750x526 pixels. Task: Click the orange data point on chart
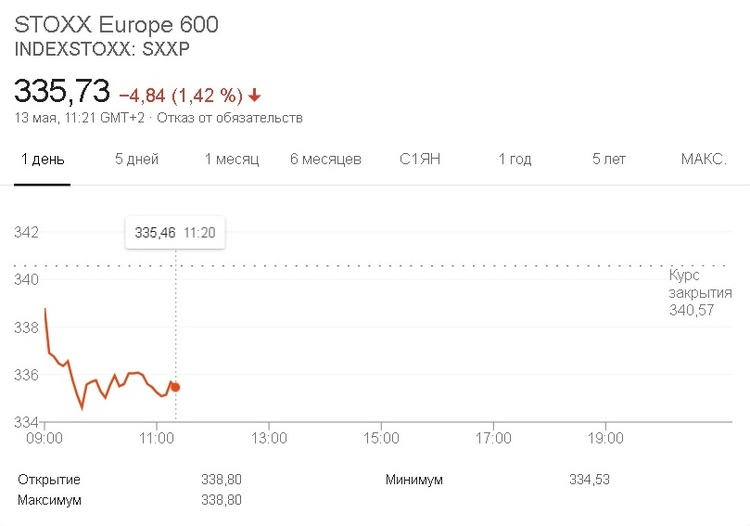pyautogui.click(x=176, y=387)
